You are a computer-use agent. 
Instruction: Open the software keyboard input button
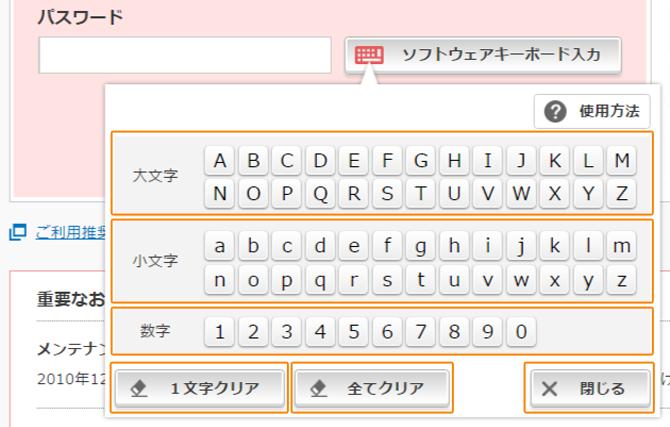click(x=483, y=55)
